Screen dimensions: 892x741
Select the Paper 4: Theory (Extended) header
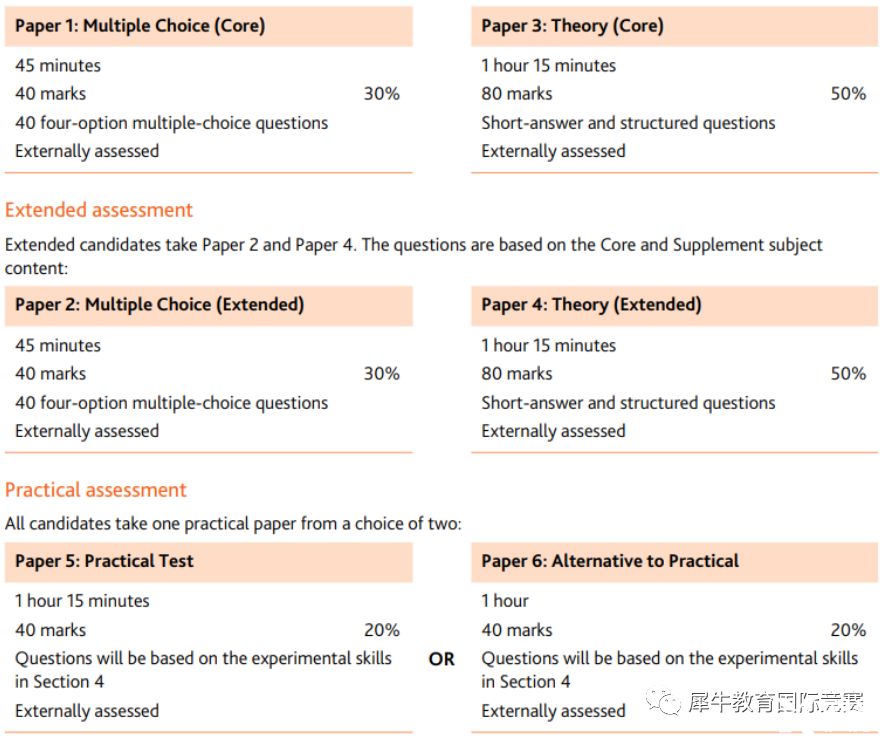[x=675, y=305]
